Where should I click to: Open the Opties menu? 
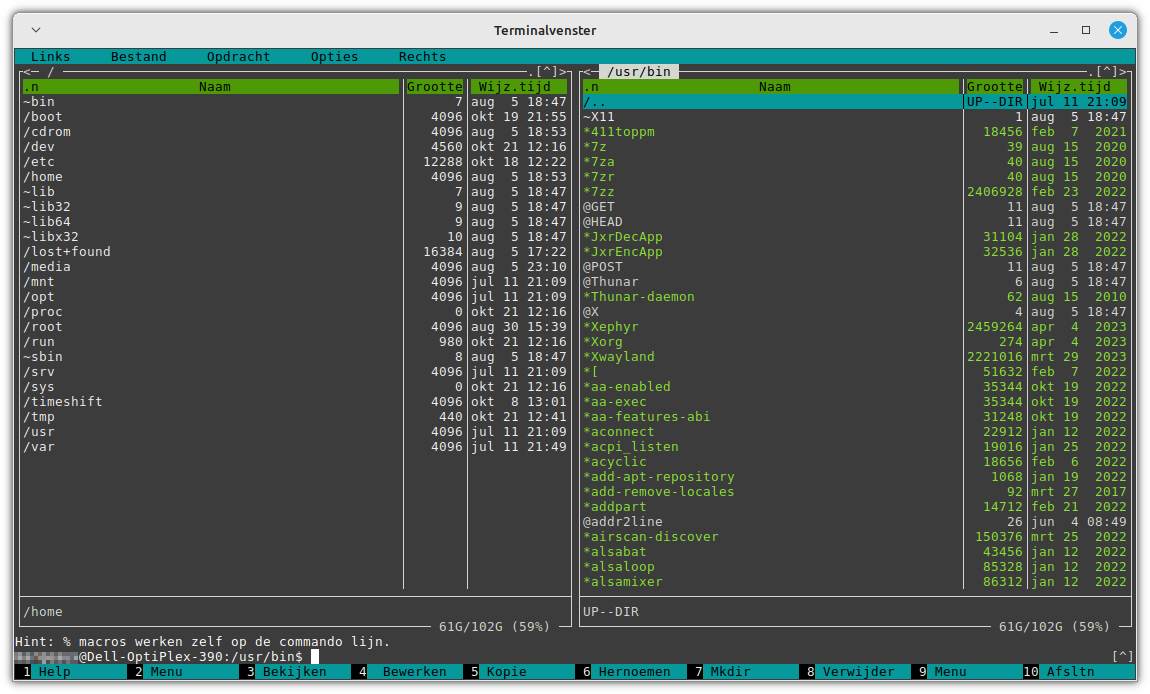334,56
